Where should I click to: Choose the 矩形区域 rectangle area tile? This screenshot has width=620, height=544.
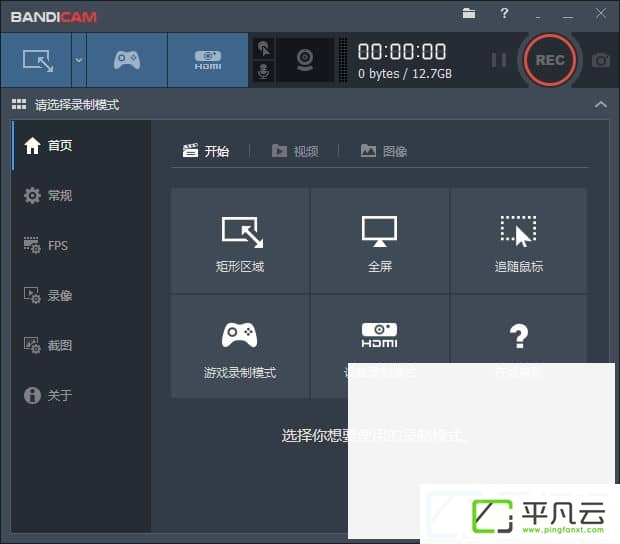tap(240, 241)
